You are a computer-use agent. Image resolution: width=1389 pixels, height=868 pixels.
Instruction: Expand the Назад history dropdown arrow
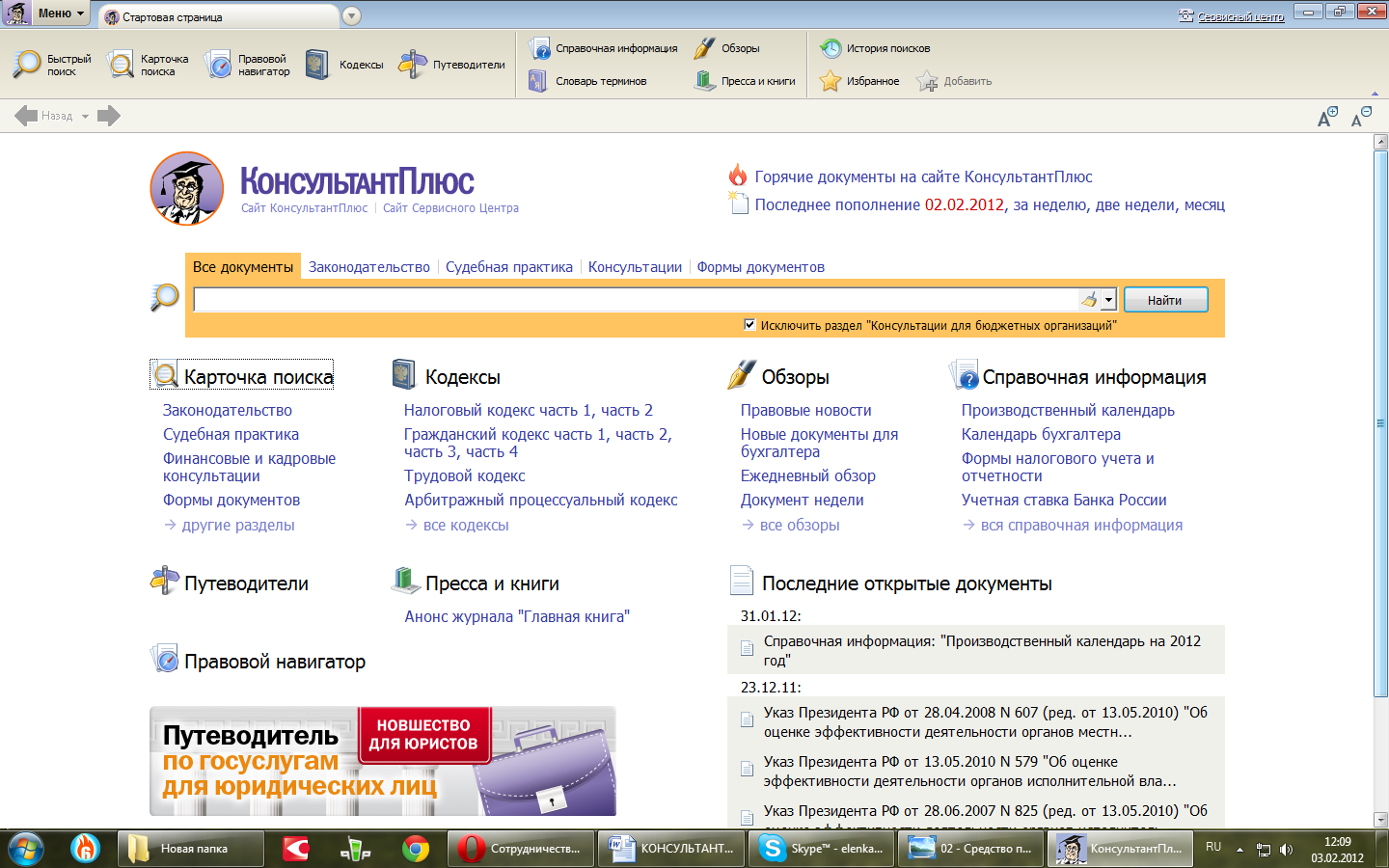pos(85,117)
